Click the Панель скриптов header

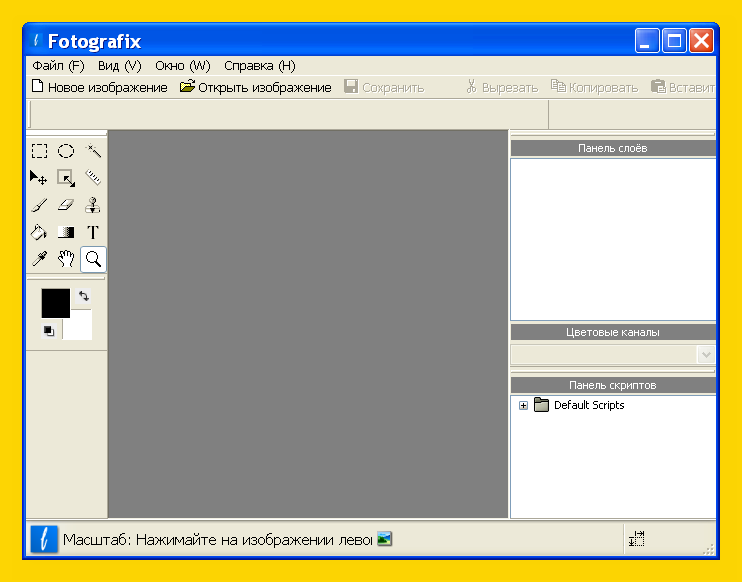tap(613, 385)
